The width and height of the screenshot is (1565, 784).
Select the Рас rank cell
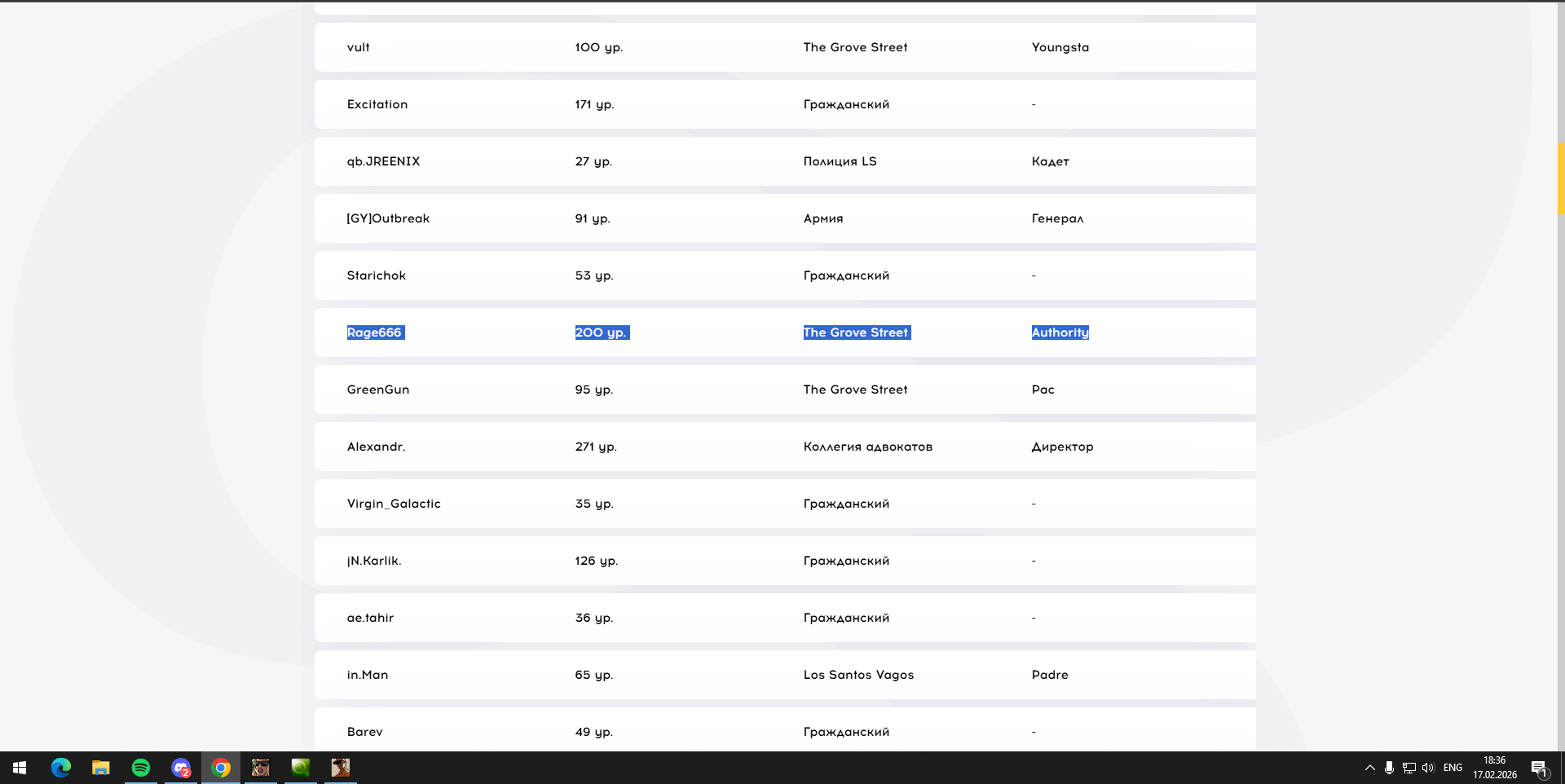(x=1043, y=390)
